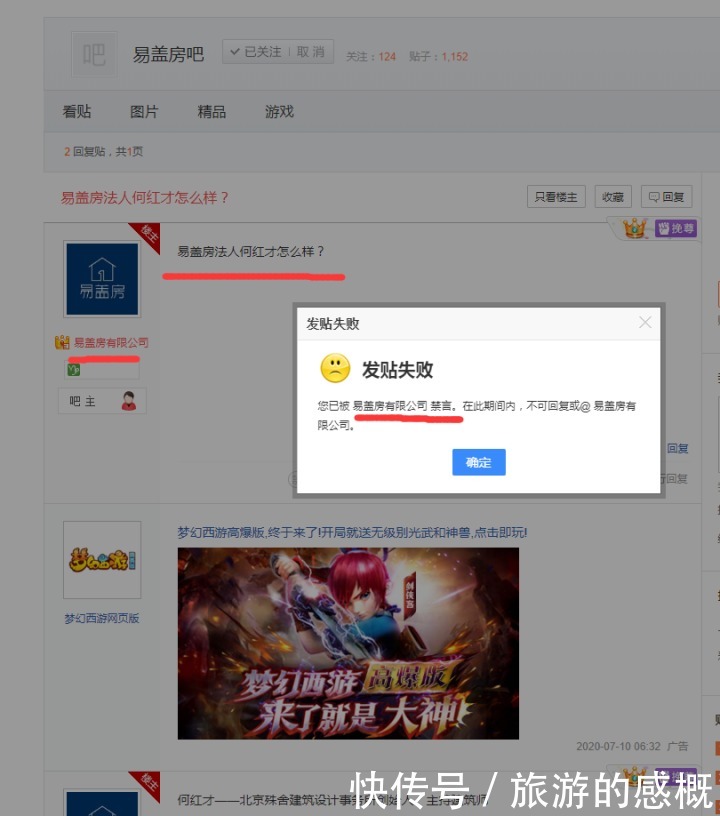Toggle 已关注 follow status
The height and width of the screenshot is (816, 720).
(x=256, y=52)
